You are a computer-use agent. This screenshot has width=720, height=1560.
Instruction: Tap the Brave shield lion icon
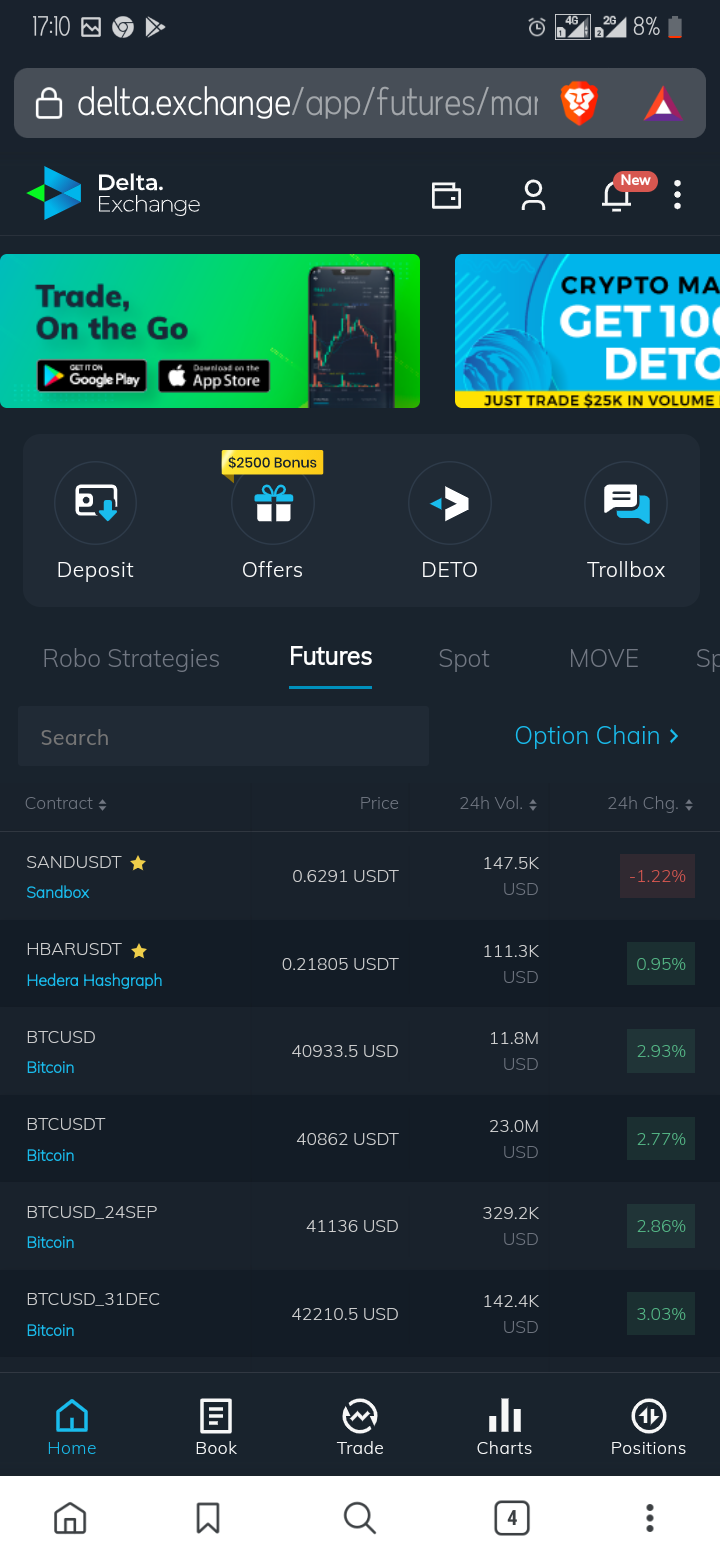(x=579, y=103)
